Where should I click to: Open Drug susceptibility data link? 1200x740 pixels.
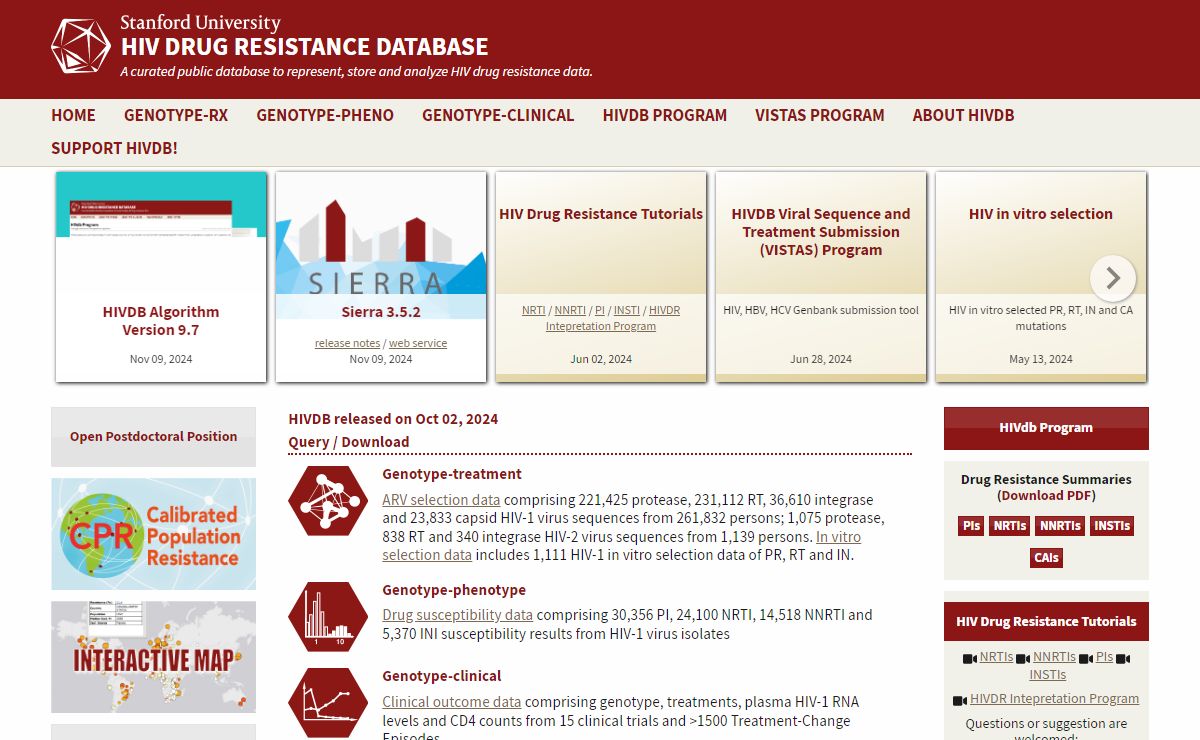click(x=457, y=615)
